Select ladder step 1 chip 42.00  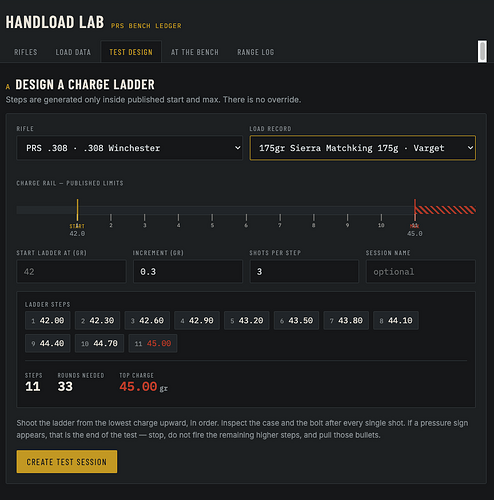point(48,321)
